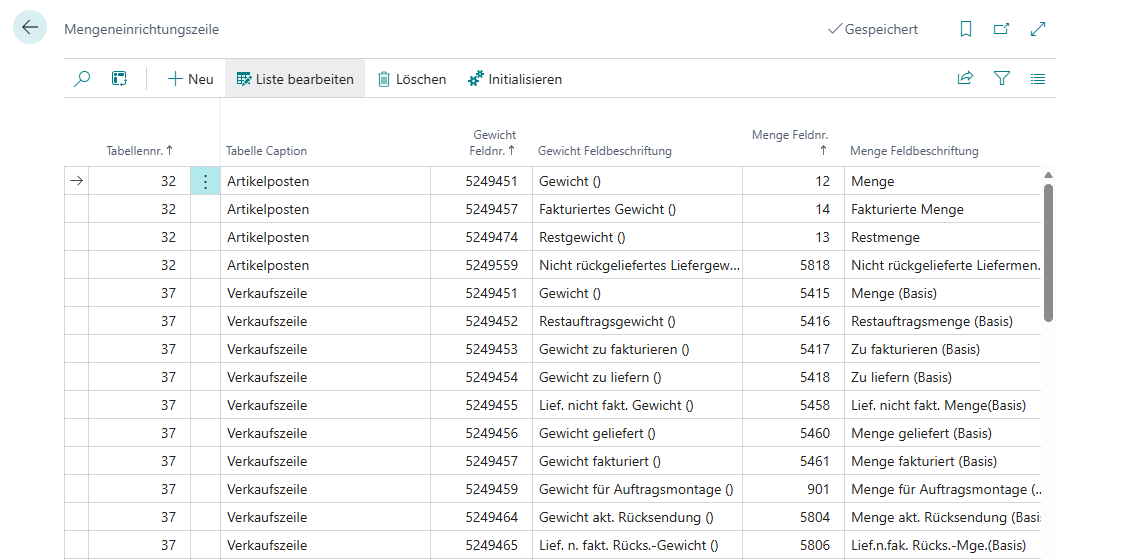Screen dimensions: 1121x560
Task: Click the scrollbar up arrow
Action: click(1048, 175)
